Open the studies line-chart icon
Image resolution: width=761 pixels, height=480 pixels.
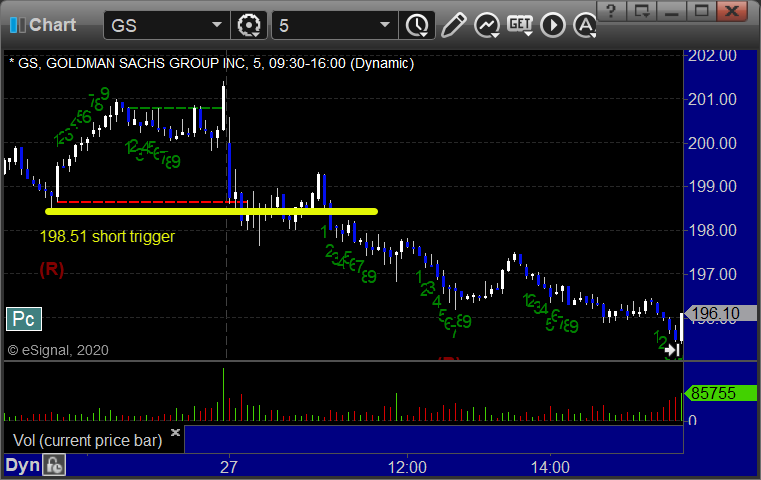487,24
